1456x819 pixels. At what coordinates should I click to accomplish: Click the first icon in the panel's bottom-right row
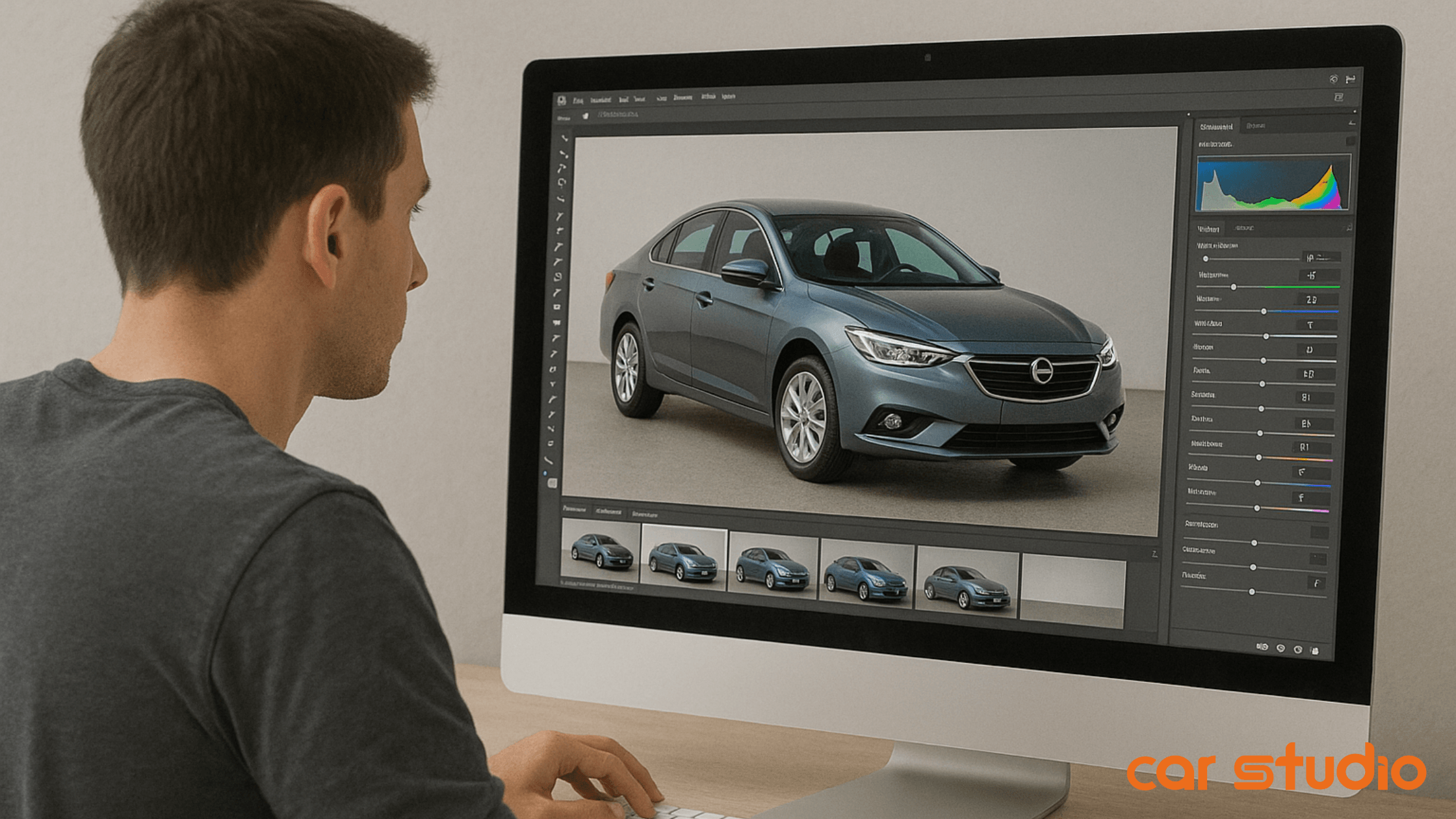(x=1262, y=647)
